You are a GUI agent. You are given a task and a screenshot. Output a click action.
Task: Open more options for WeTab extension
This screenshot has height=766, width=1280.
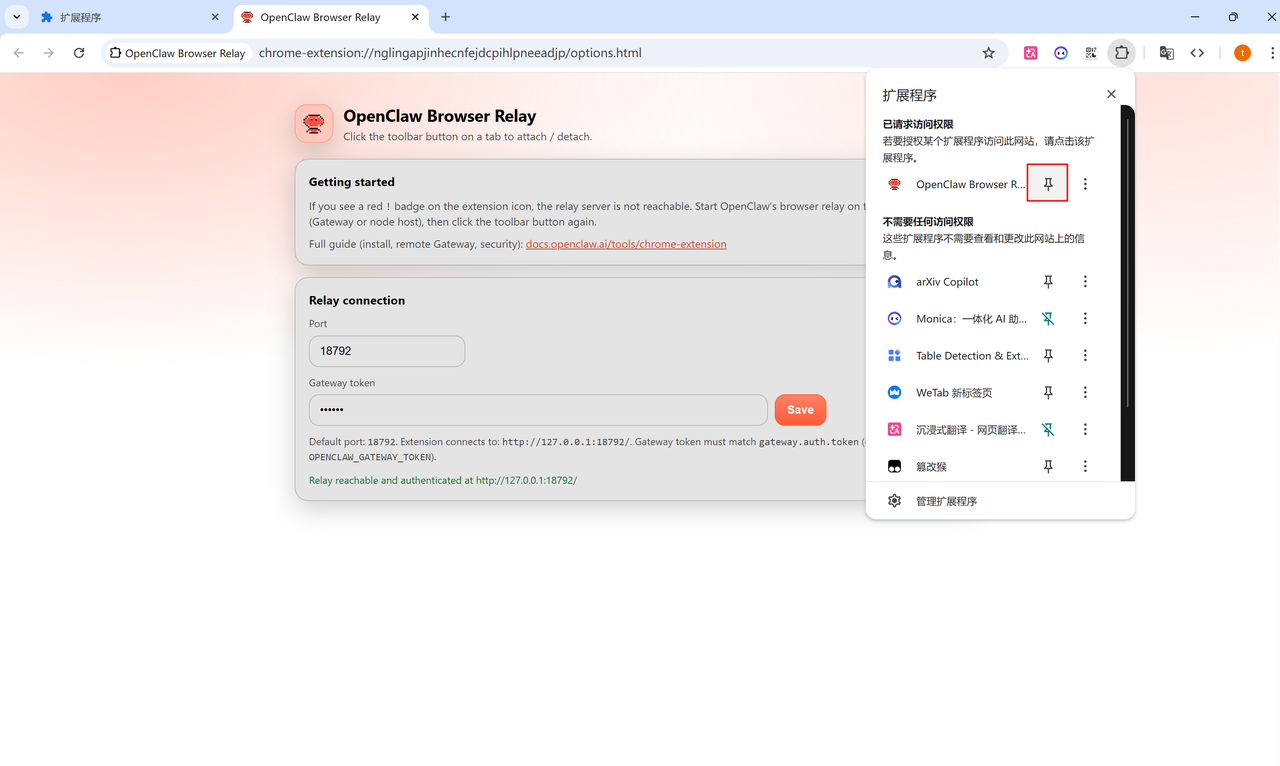1085,393
